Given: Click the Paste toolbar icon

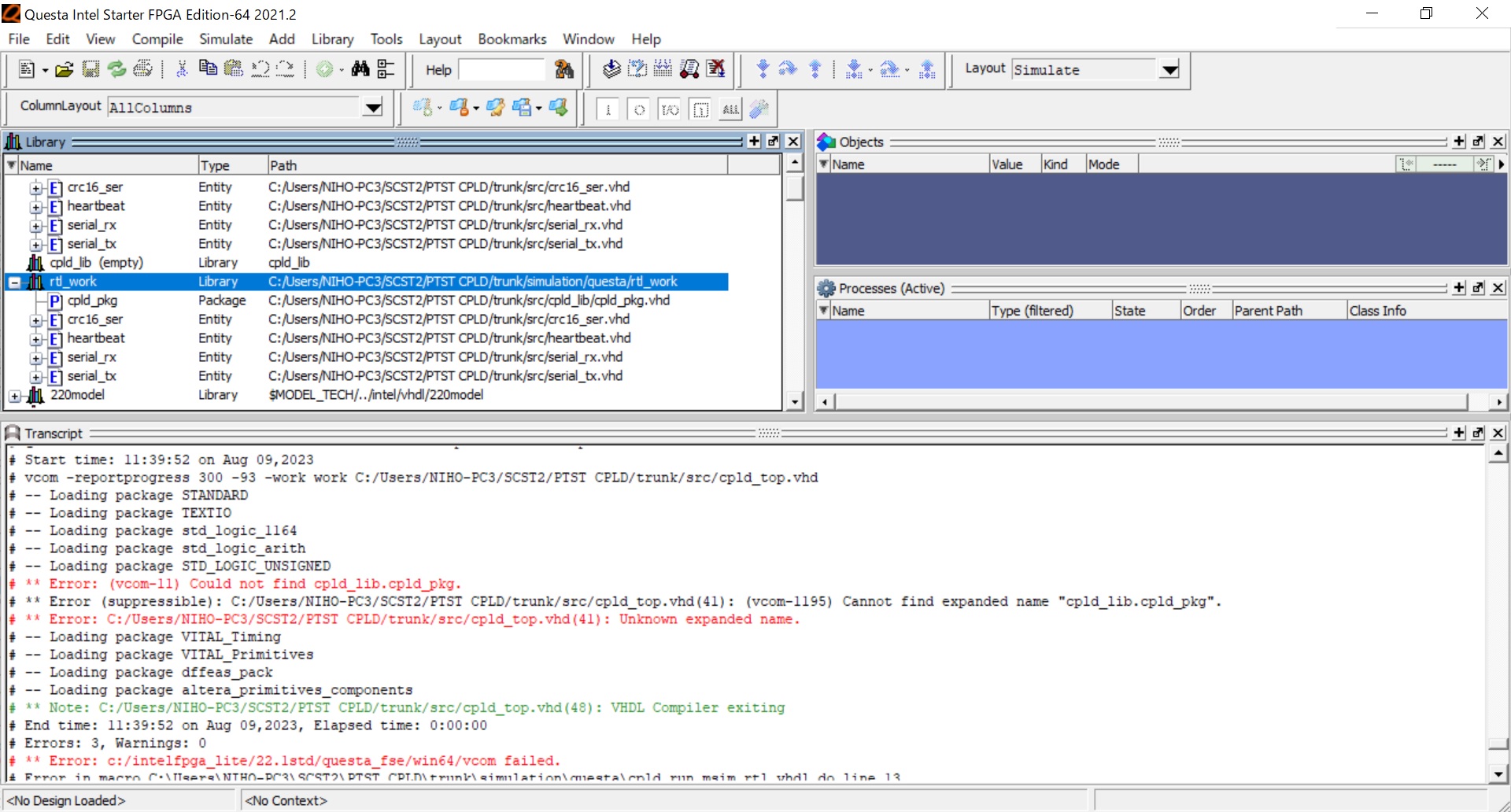Looking at the screenshot, I should click(234, 69).
